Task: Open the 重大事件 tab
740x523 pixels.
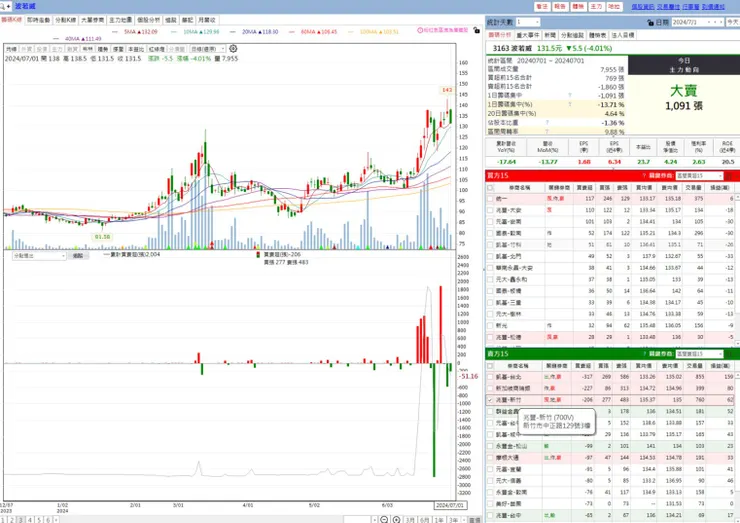Action: coord(528,35)
